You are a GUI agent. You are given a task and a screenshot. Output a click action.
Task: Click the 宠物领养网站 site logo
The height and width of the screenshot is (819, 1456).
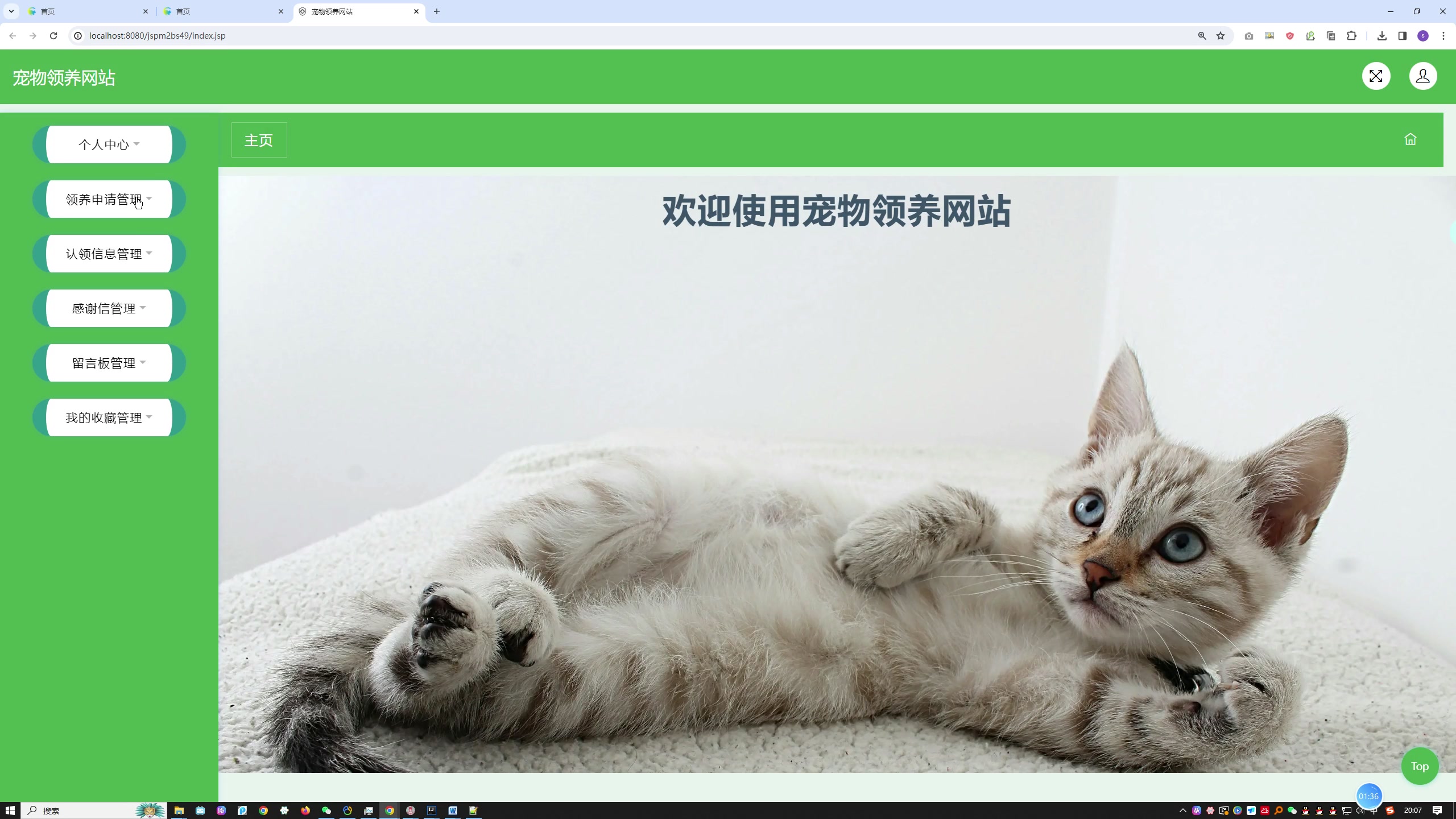point(63,77)
